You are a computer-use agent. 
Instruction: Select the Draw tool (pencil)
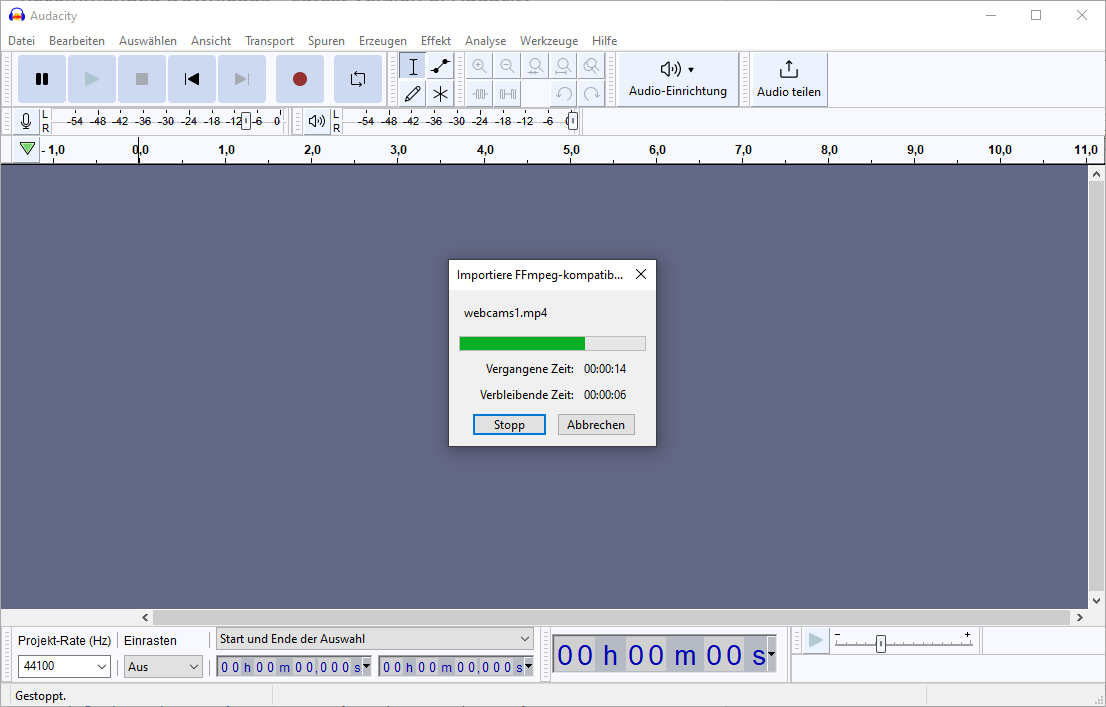click(x=412, y=93)
